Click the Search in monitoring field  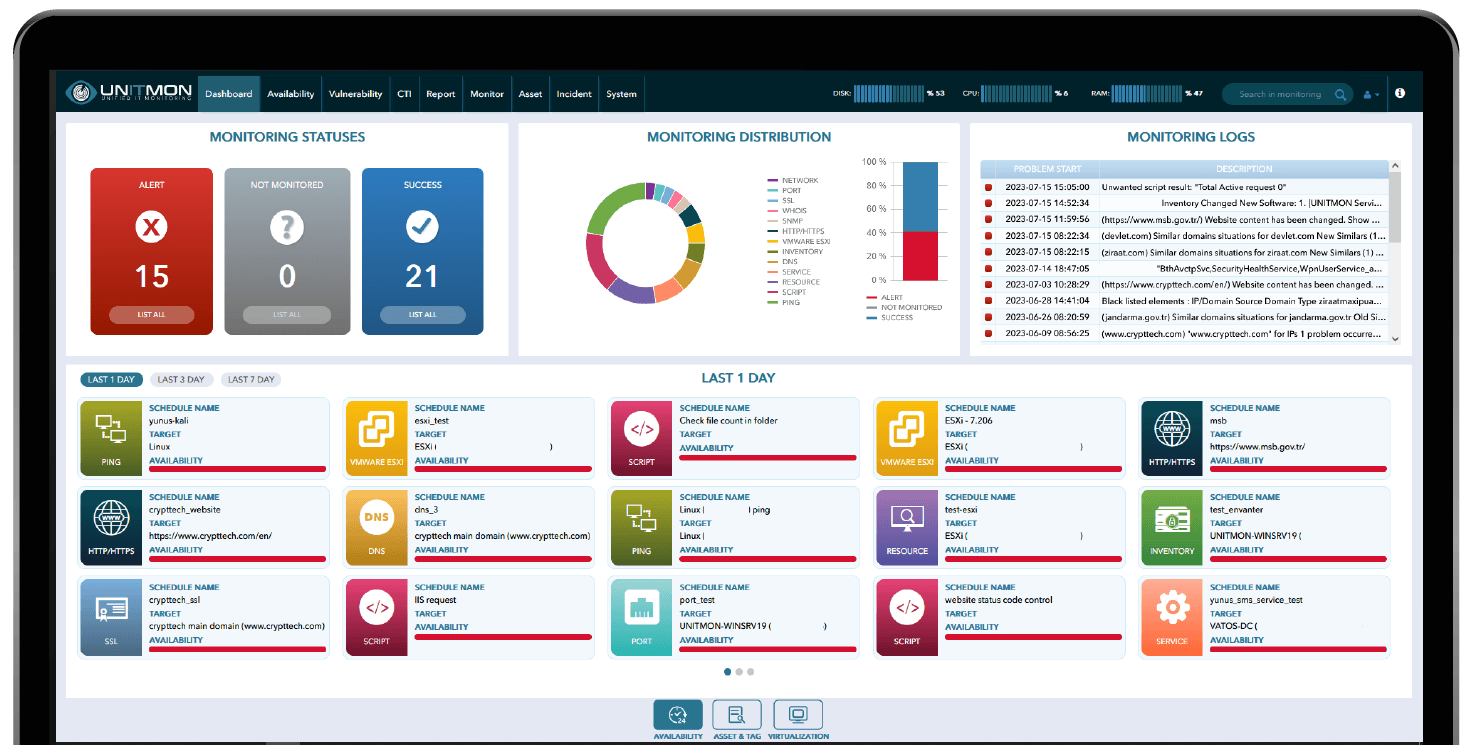click(x=1287, y=94)
